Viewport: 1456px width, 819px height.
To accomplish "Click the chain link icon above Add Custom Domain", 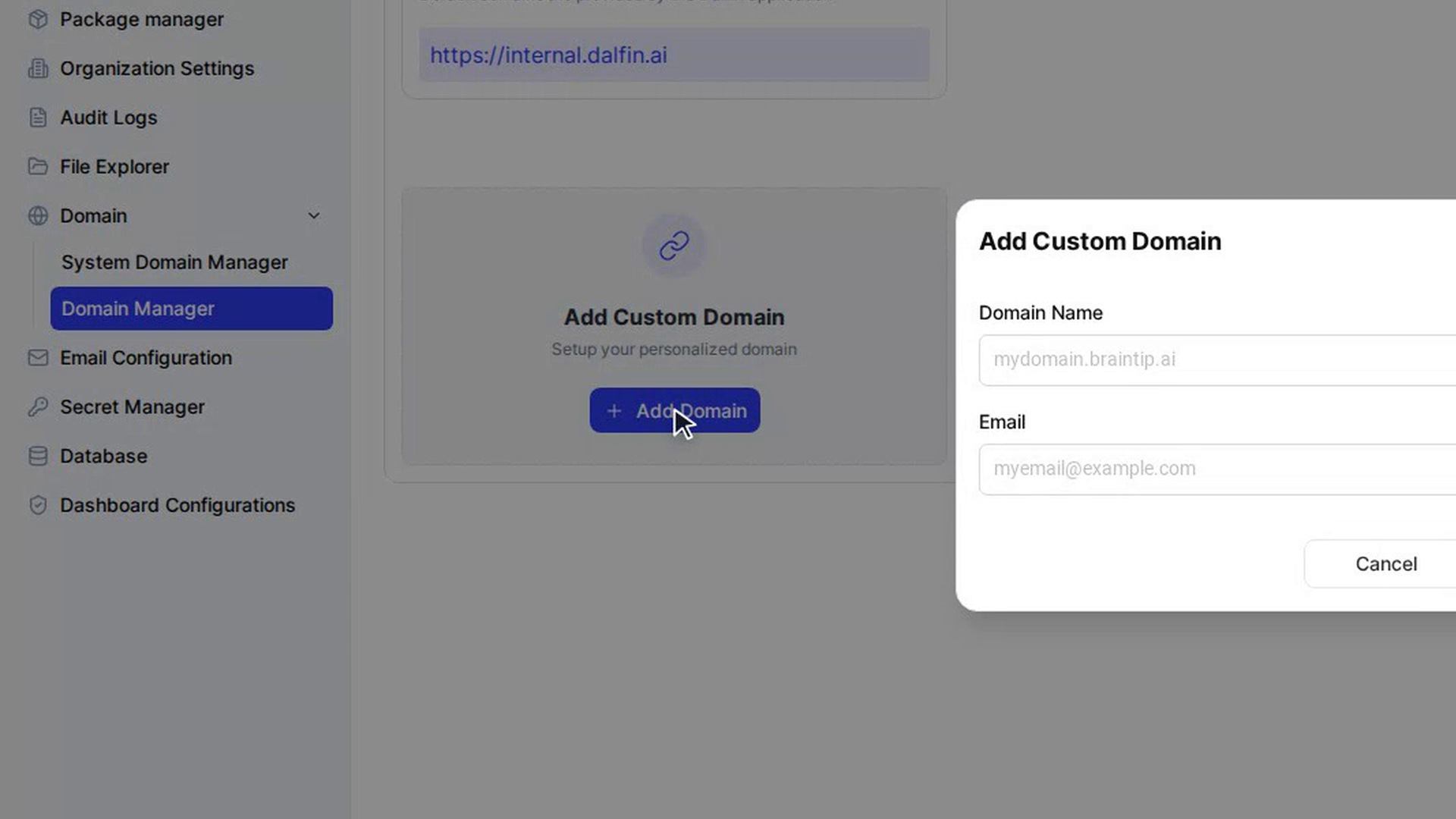I will click(673, 246).
